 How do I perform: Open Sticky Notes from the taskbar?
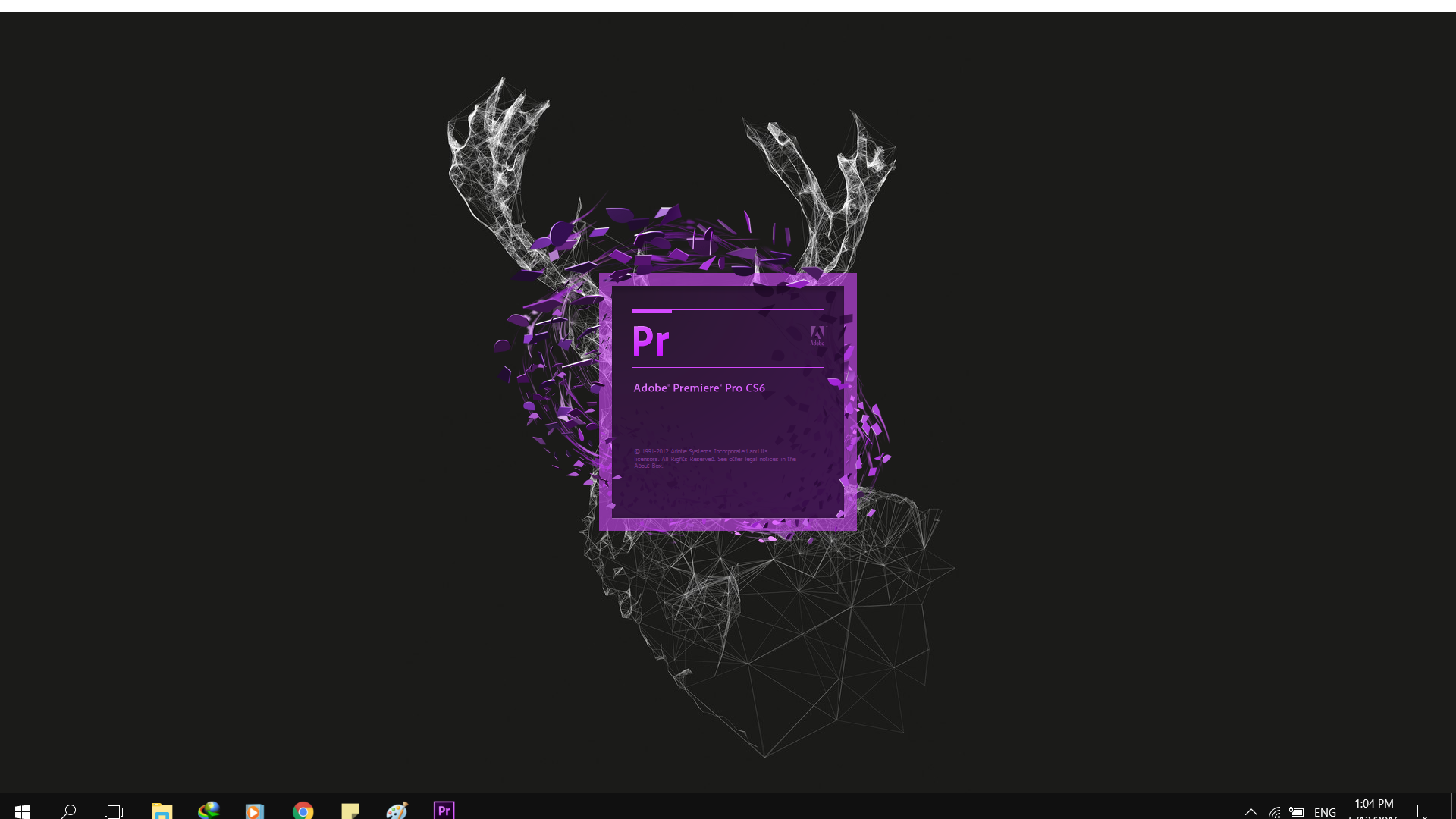(350, 811)
